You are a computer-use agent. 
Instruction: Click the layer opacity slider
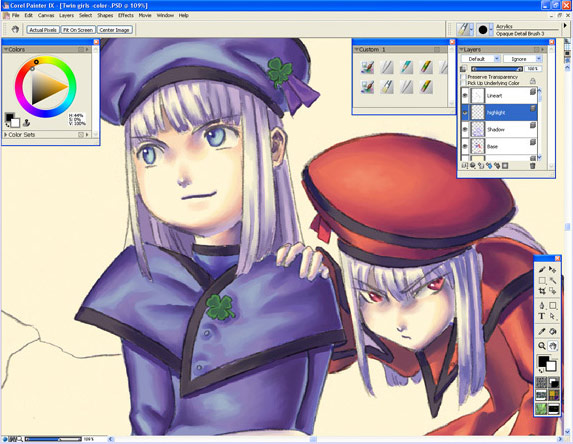point(497,69)
